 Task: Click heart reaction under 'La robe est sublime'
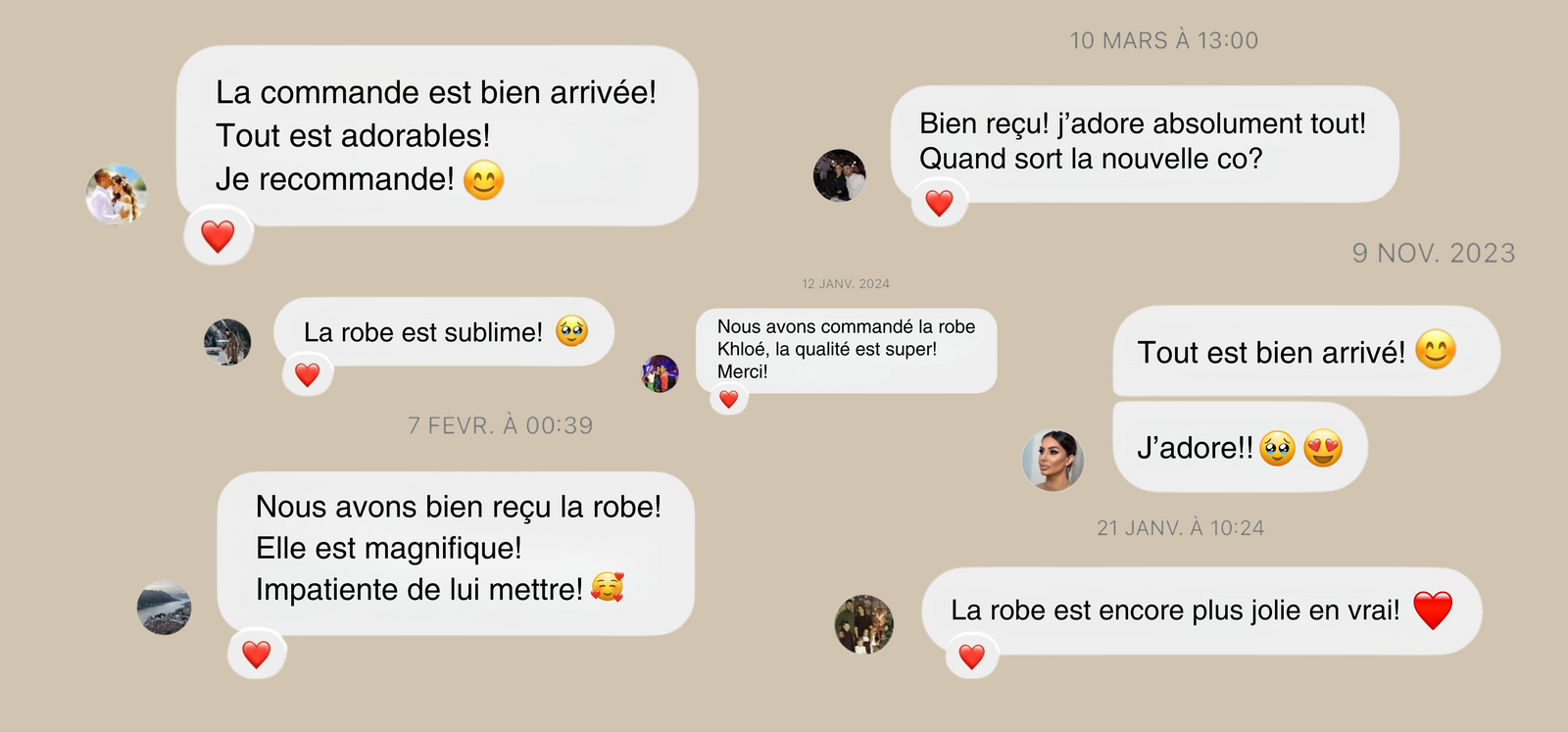pyautogui.click(x=308, y=374)
